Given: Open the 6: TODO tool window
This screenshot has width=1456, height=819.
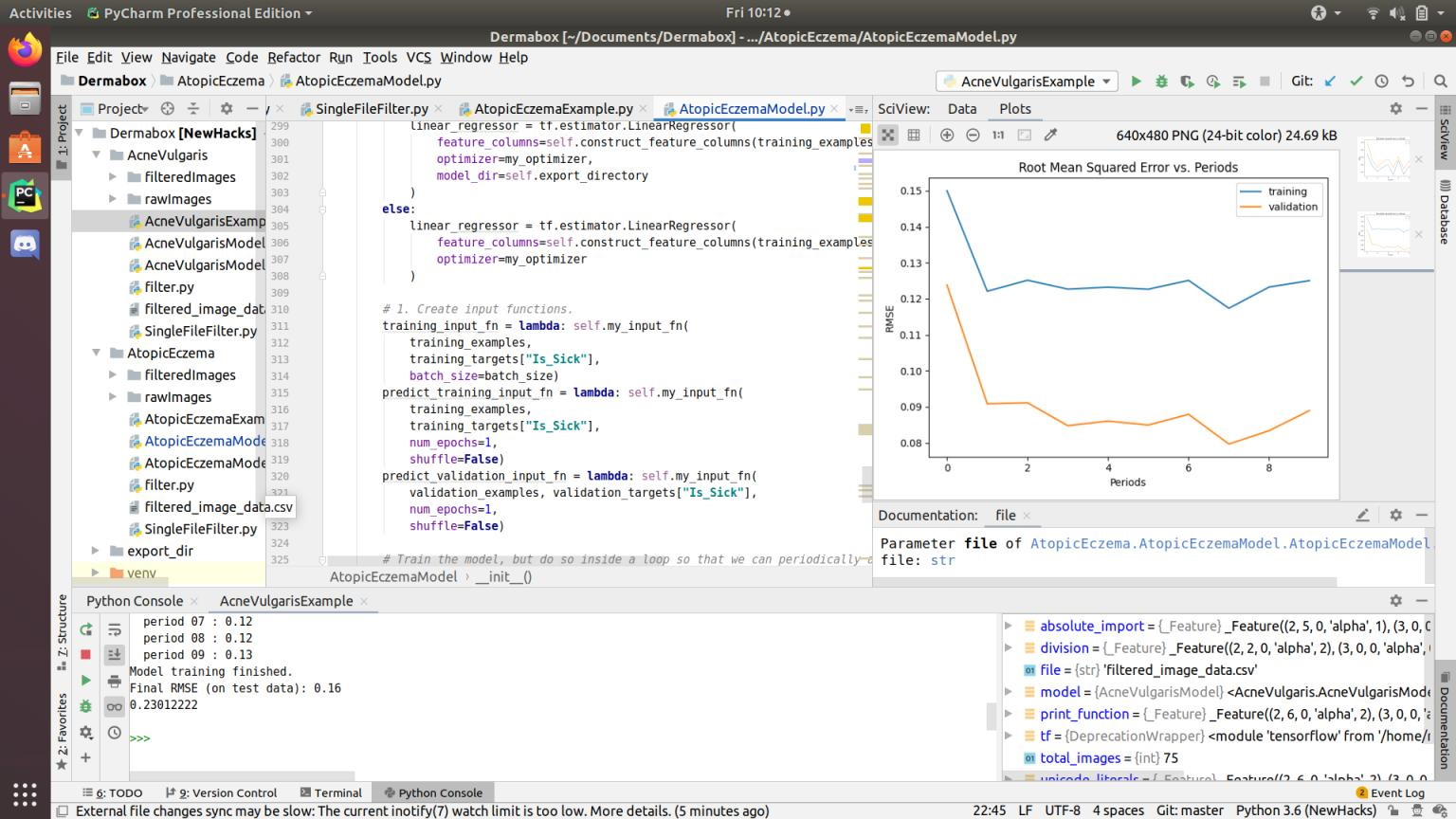Looking at the screenshot, I should tap(112, 793).
